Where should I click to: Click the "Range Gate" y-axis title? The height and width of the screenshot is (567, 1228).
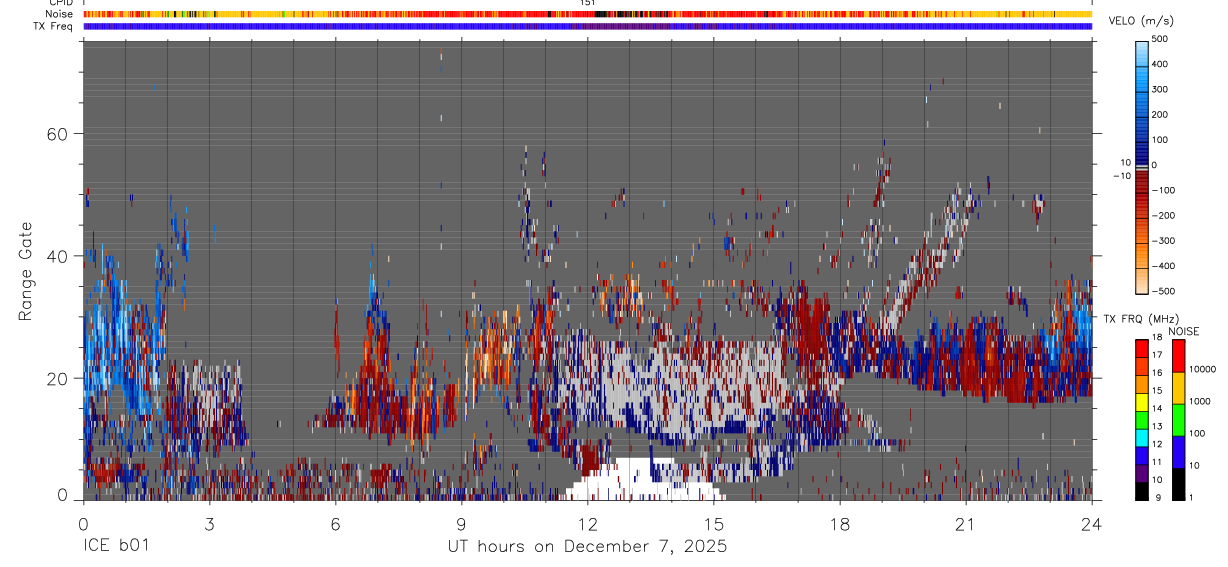click(x=26, y=270)
